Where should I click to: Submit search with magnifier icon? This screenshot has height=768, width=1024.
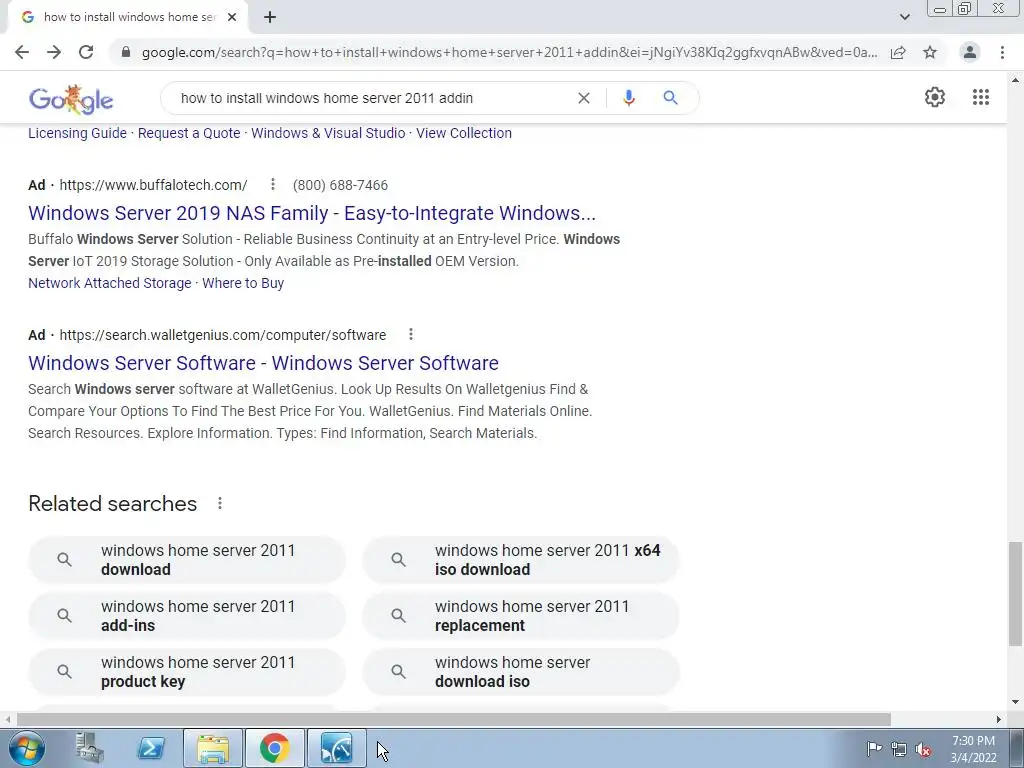point(670,98)
